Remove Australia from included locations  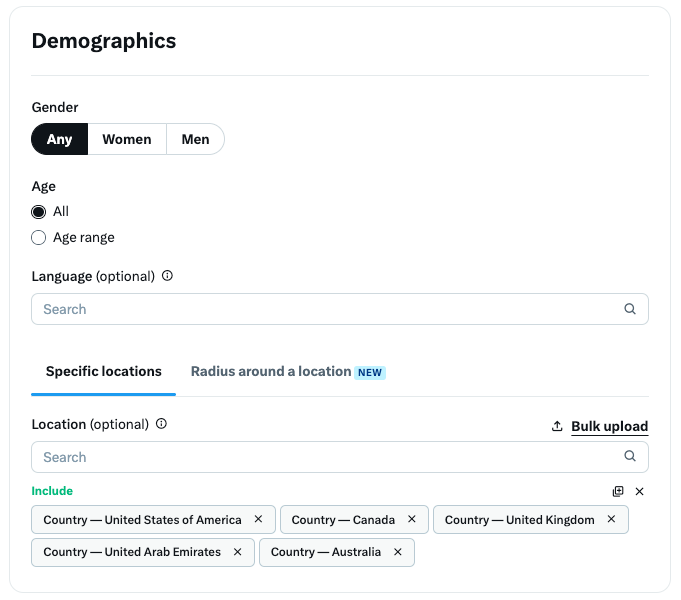397,552
